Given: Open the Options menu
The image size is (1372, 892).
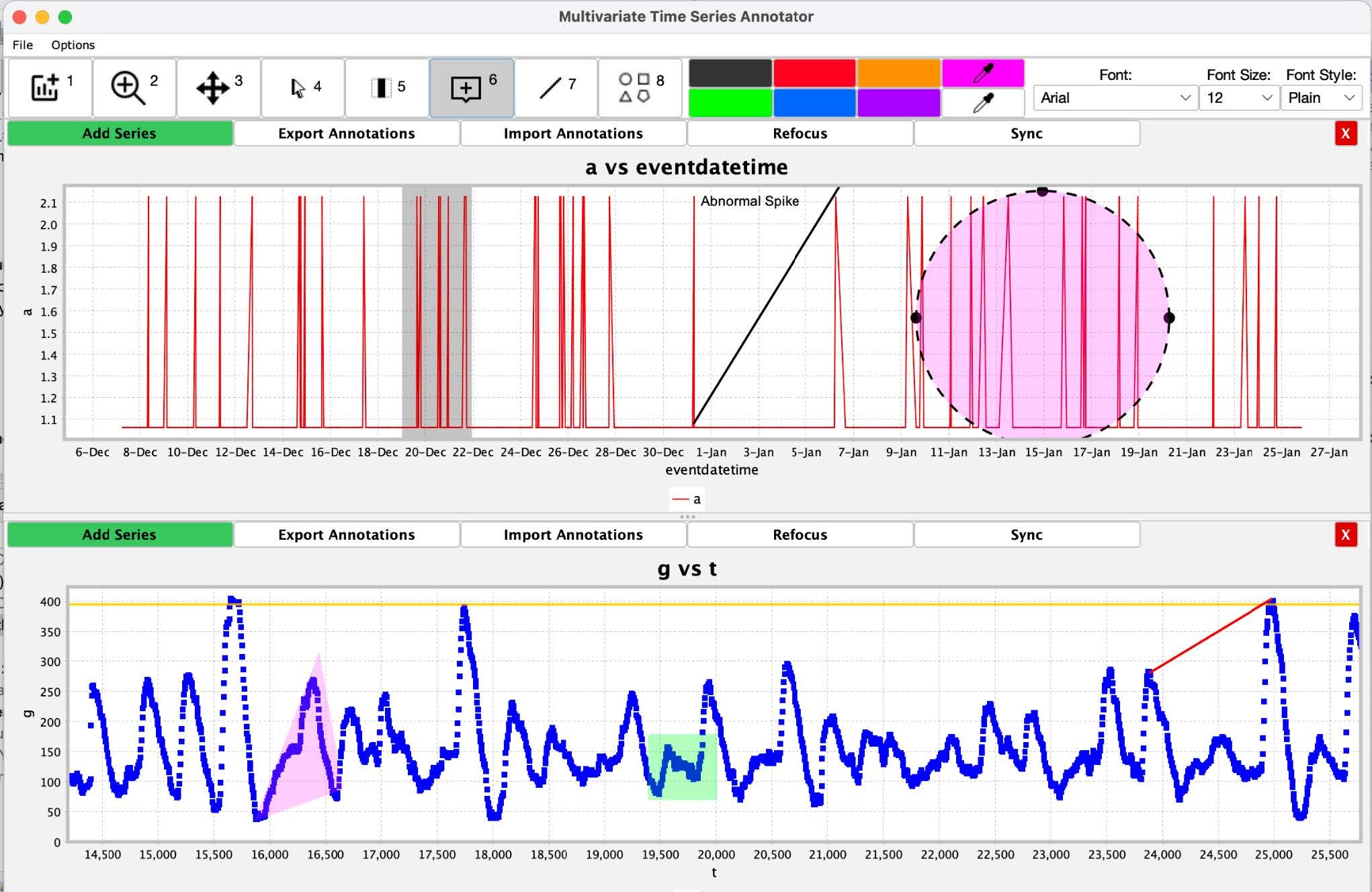Looking at the screenshot, I should (73, 45).
